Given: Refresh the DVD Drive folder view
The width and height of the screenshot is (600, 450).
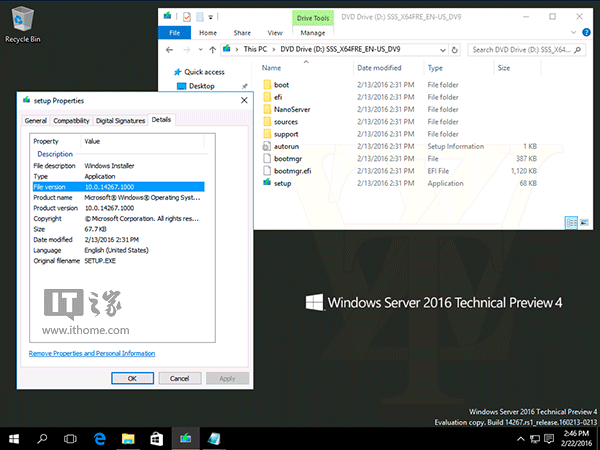Looking at the screenshot, I should click(x=455, y=50).
